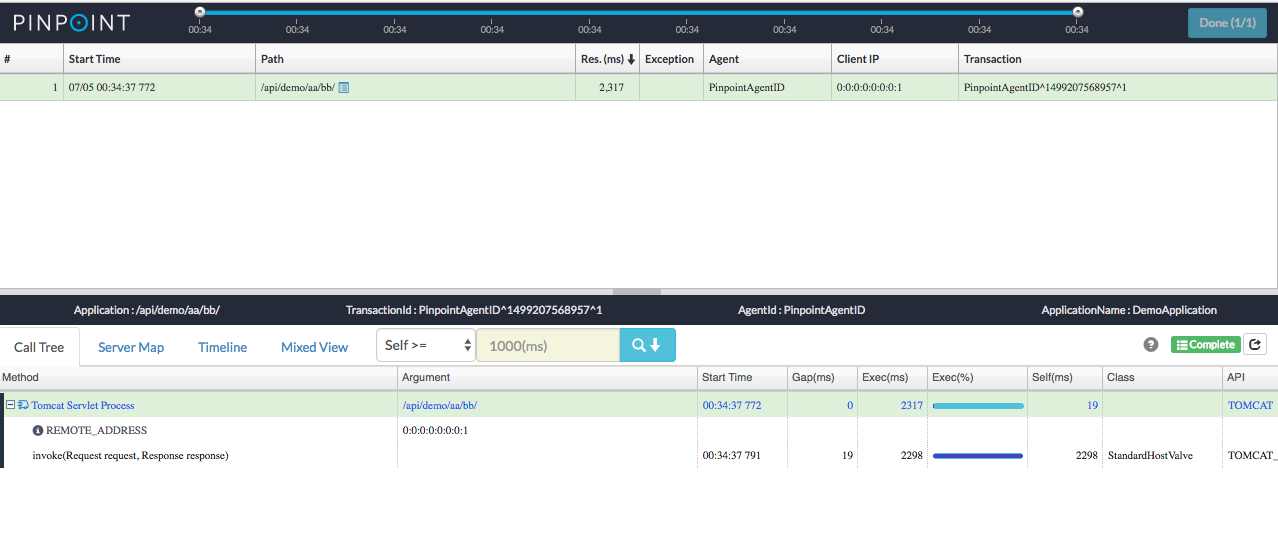Sort by Res. (ms) column header

pyautogui.click(x=607, y=59)
